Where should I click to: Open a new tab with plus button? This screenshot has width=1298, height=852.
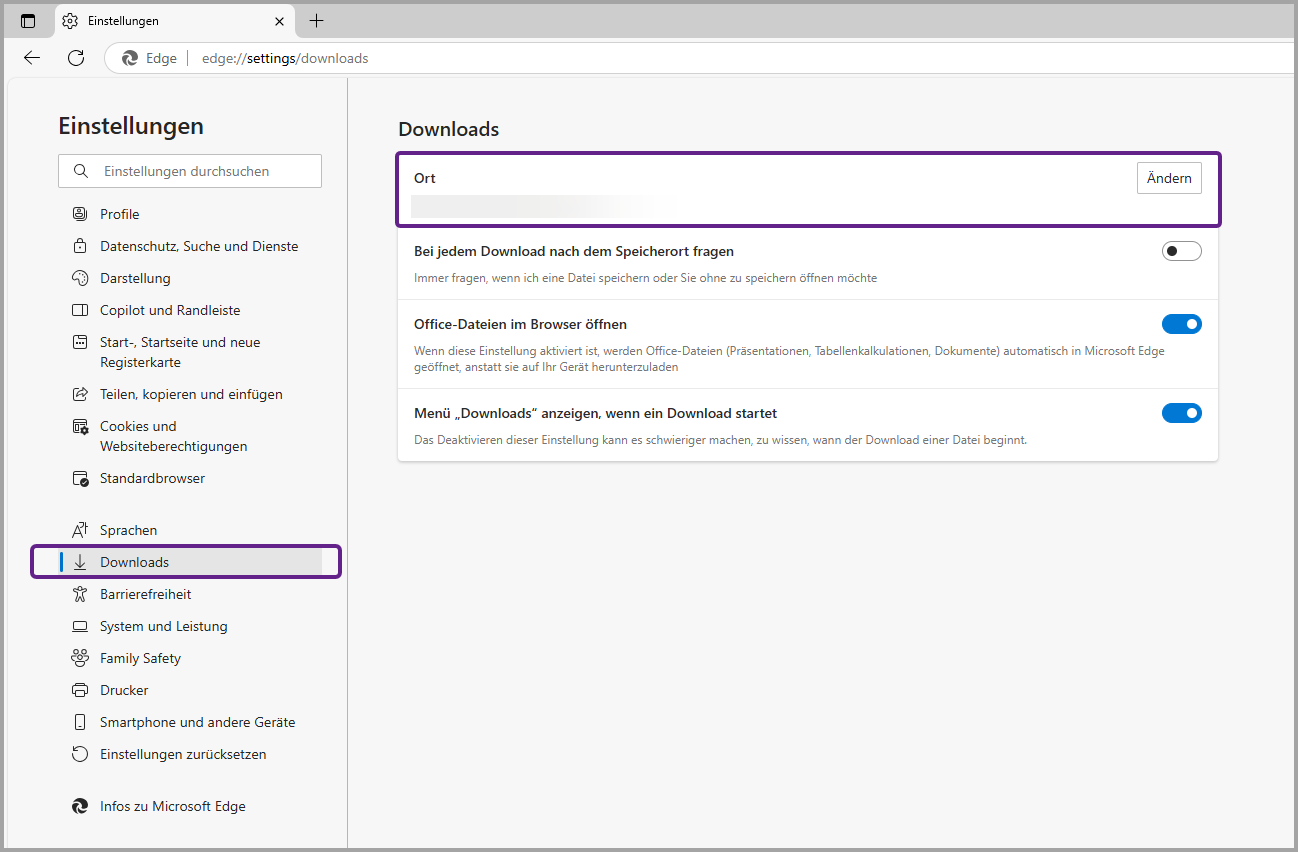[x=316, y=21]
